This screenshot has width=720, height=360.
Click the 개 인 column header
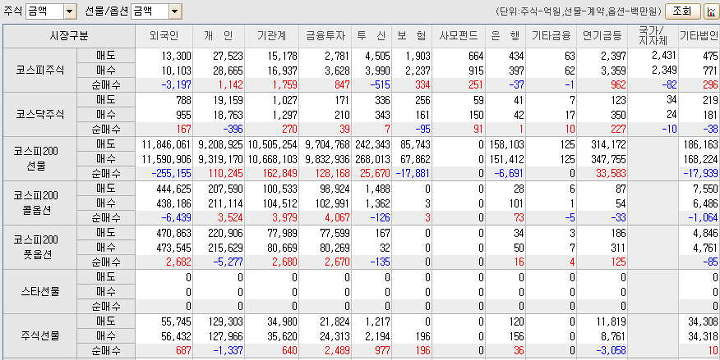point(218,36)
